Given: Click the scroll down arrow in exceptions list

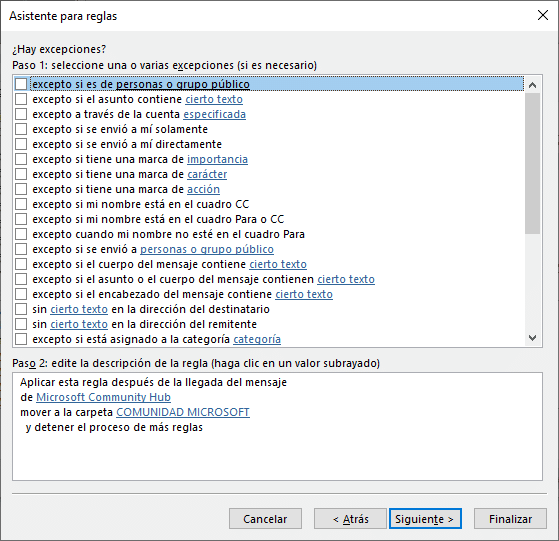Looking at the screenshot, I should tap(533, 338).
